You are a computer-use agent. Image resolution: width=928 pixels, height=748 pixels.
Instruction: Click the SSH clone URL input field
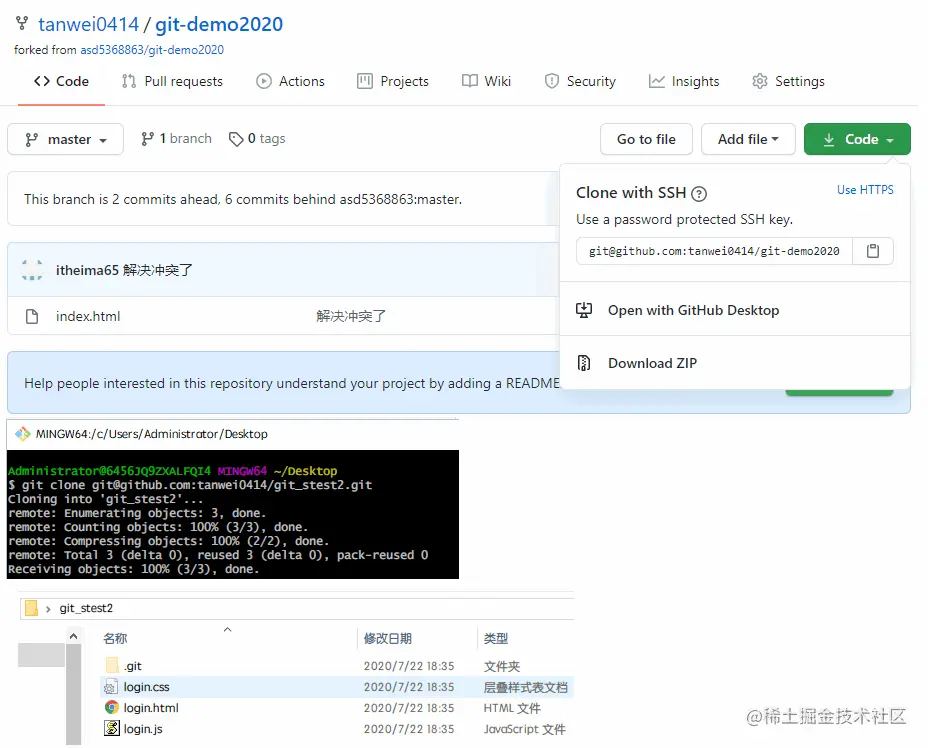714,251
